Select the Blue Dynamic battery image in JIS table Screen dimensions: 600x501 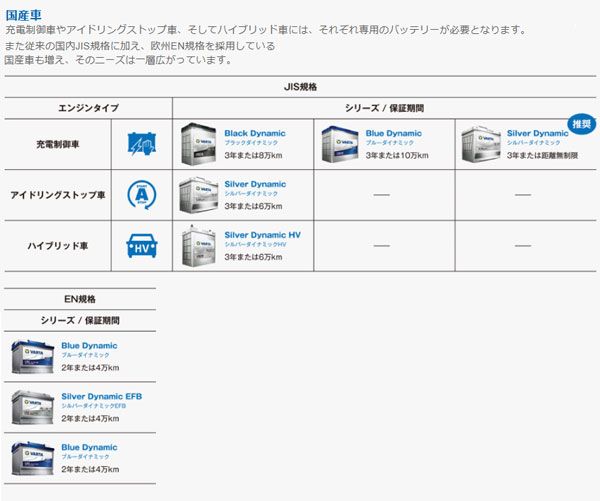pyautogui.click(x=339, y=144)
